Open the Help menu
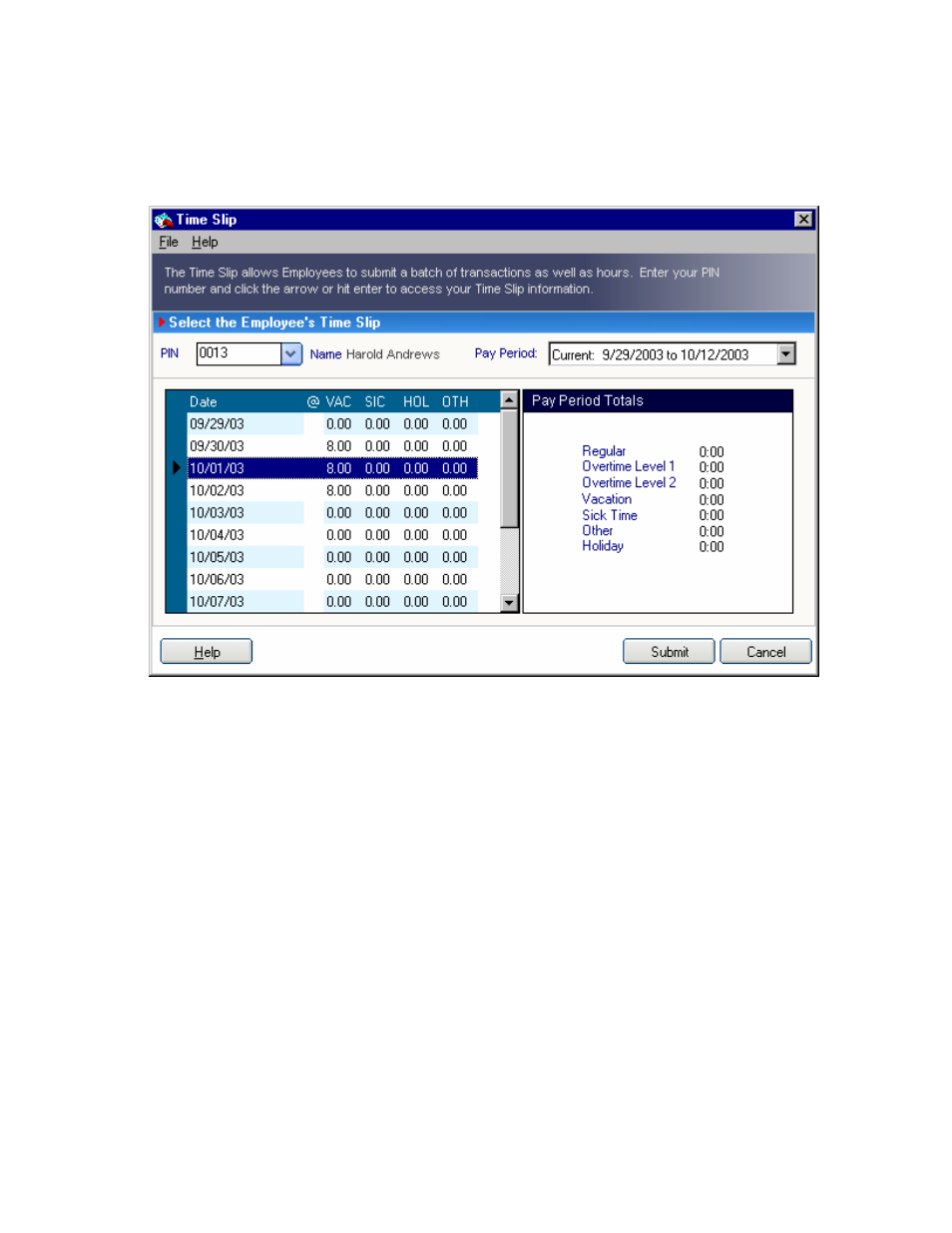 (x=205, y=242)
